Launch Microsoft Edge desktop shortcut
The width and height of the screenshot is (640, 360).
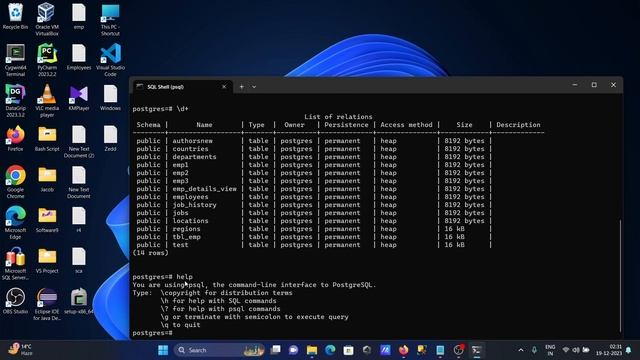point(16,222)
